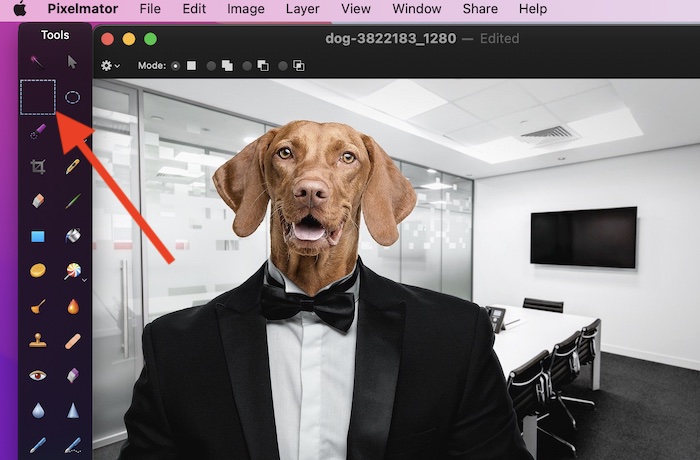The height and width of the screenshot is (460, 700).
Task: Click the Subtract from Selection squares icon
Action: pos(263,66)
